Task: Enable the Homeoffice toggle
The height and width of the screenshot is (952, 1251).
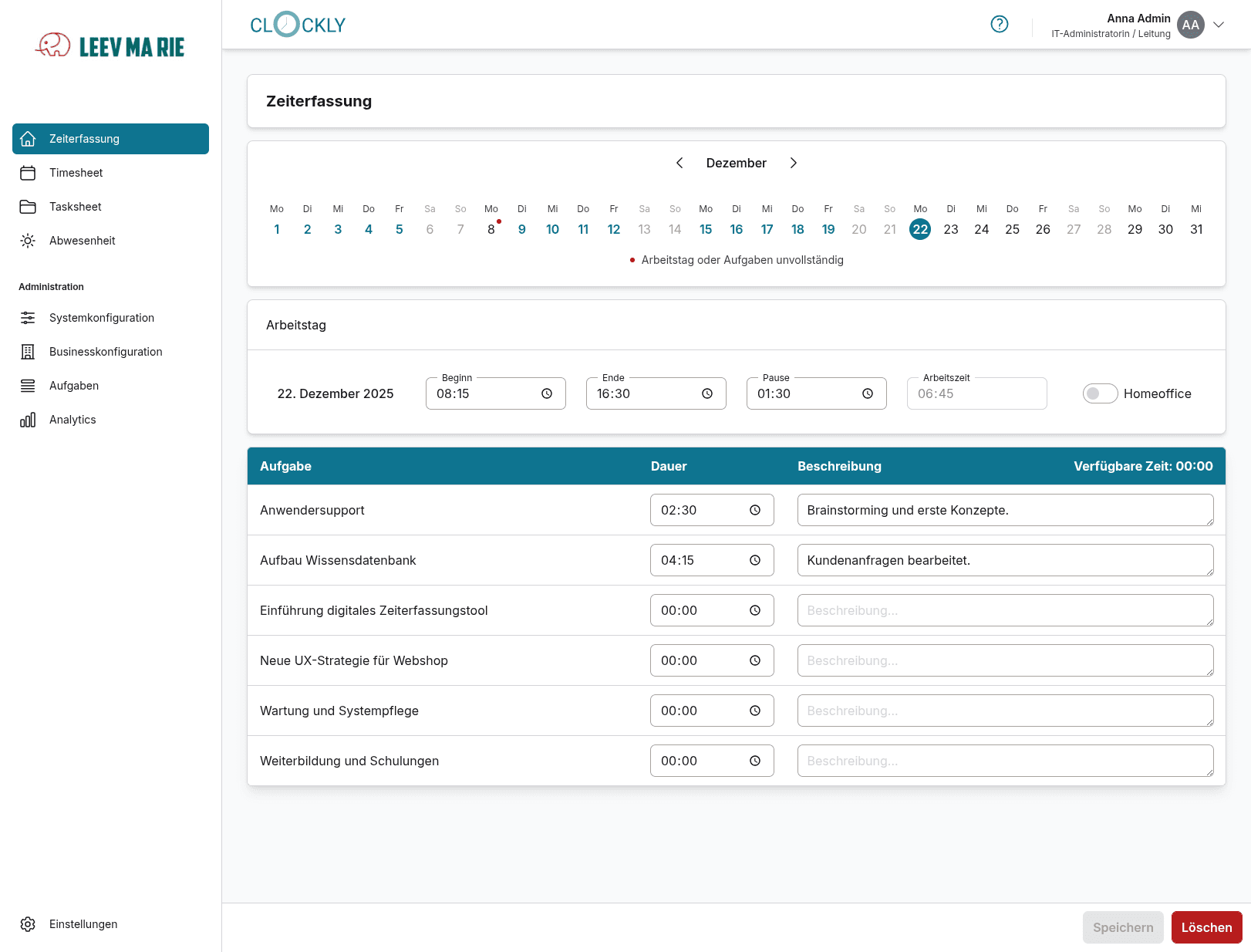Action: point(1100,393)
